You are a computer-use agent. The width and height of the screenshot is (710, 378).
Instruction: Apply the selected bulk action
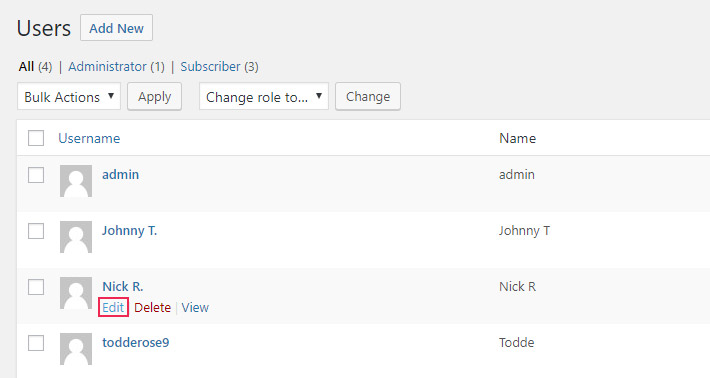click(154, 96)
